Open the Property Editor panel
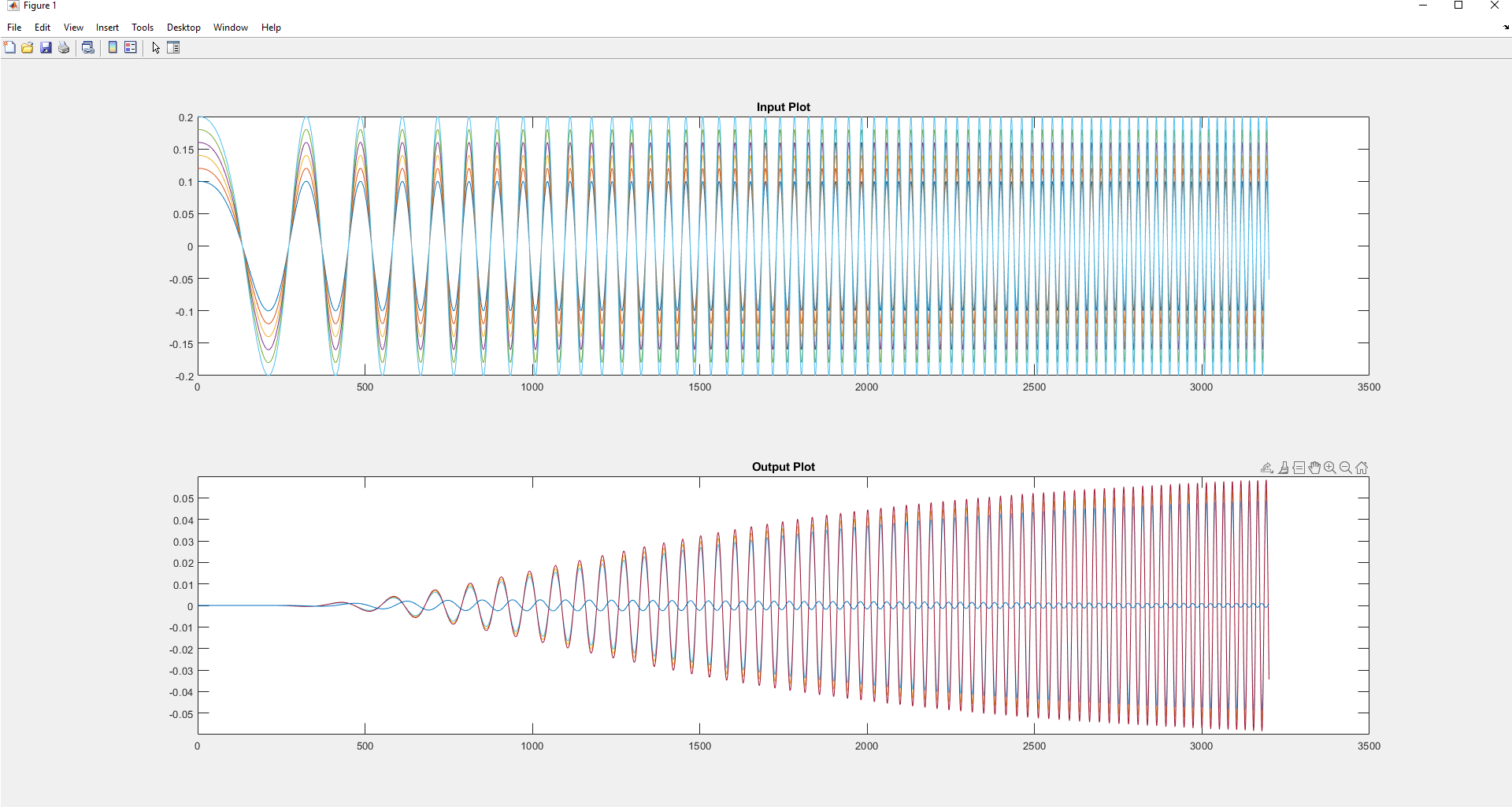 pyautogui.click(x=172, y=47)
